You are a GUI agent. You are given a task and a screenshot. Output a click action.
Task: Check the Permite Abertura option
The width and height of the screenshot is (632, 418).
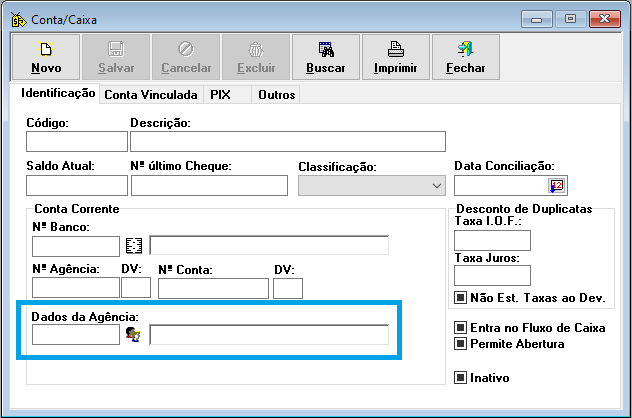[461, 344]
